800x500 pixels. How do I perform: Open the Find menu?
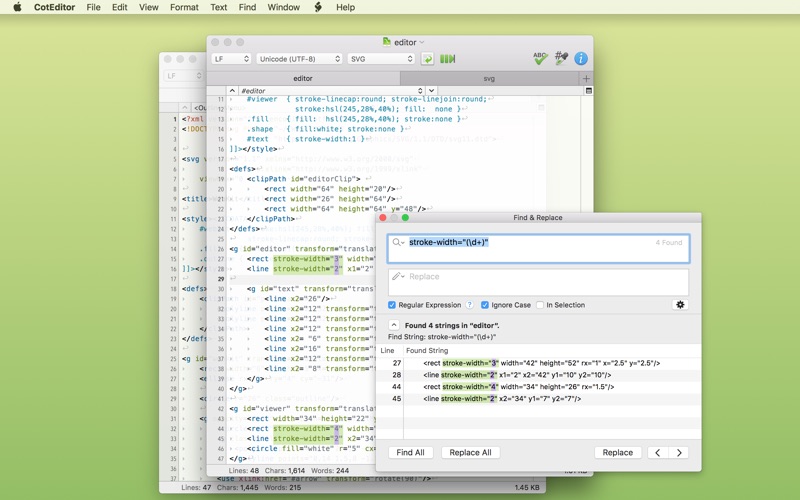247,7
